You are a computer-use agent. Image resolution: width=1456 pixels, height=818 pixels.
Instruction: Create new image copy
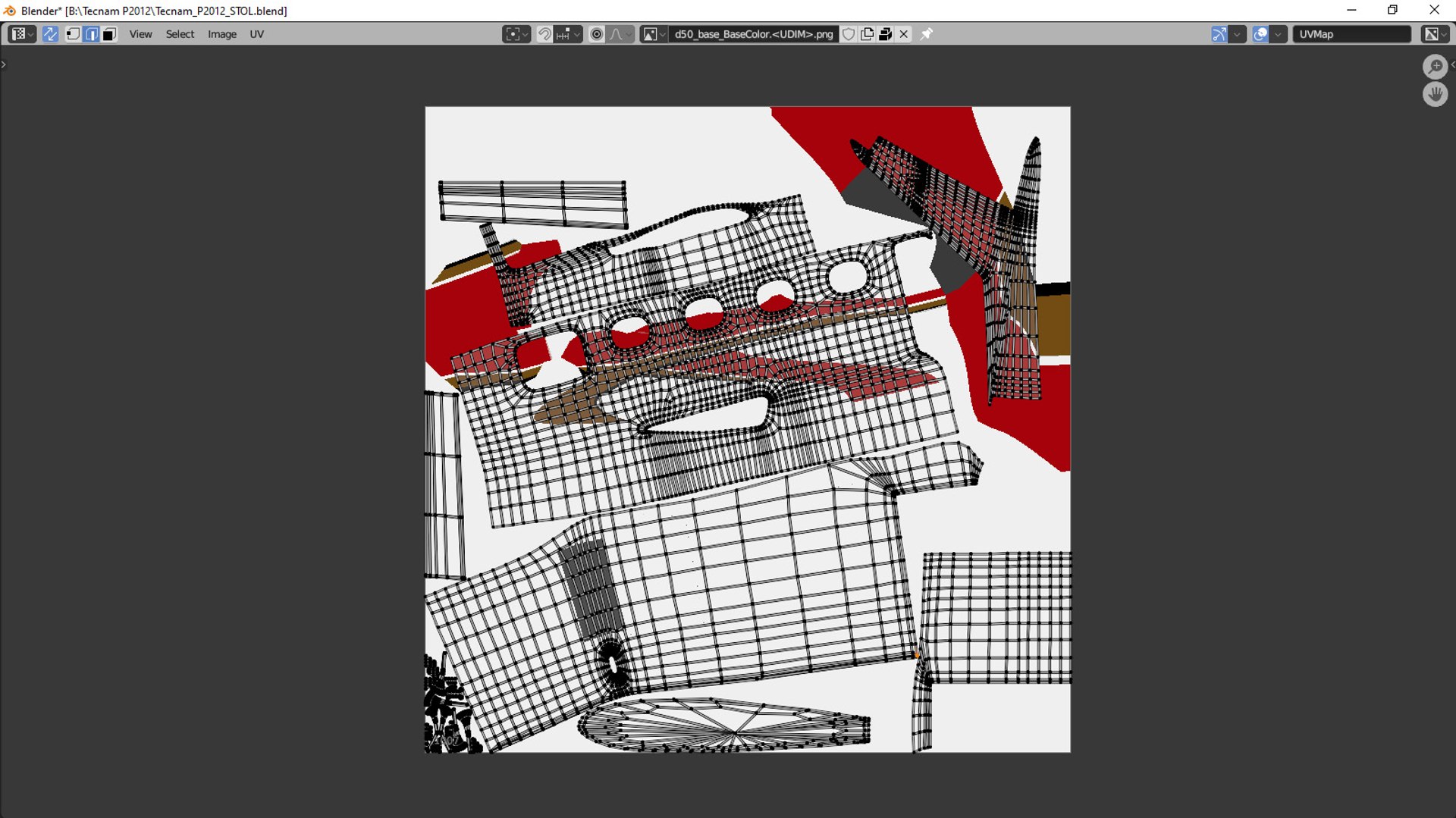867,34
